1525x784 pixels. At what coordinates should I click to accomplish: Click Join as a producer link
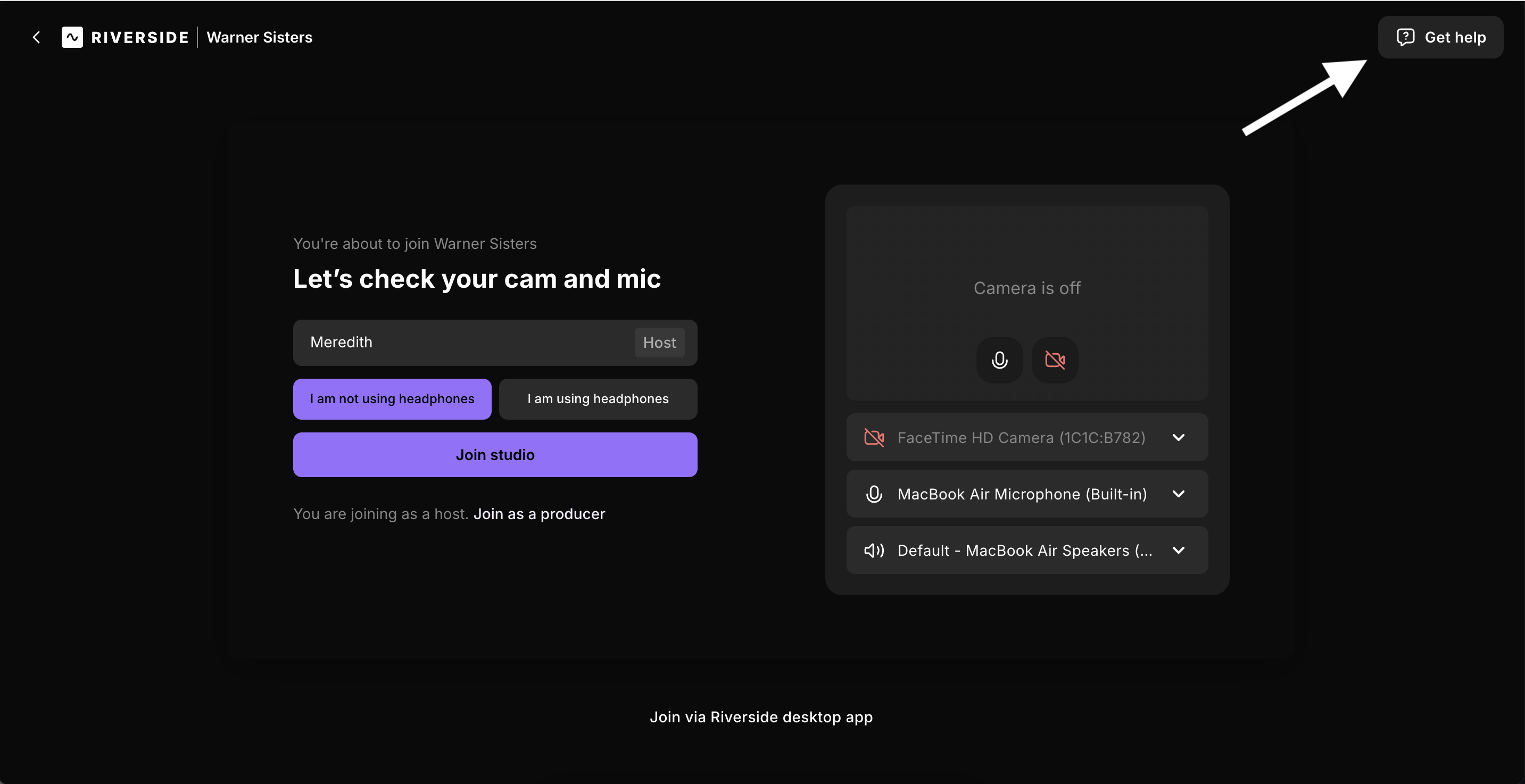point(540,514)
